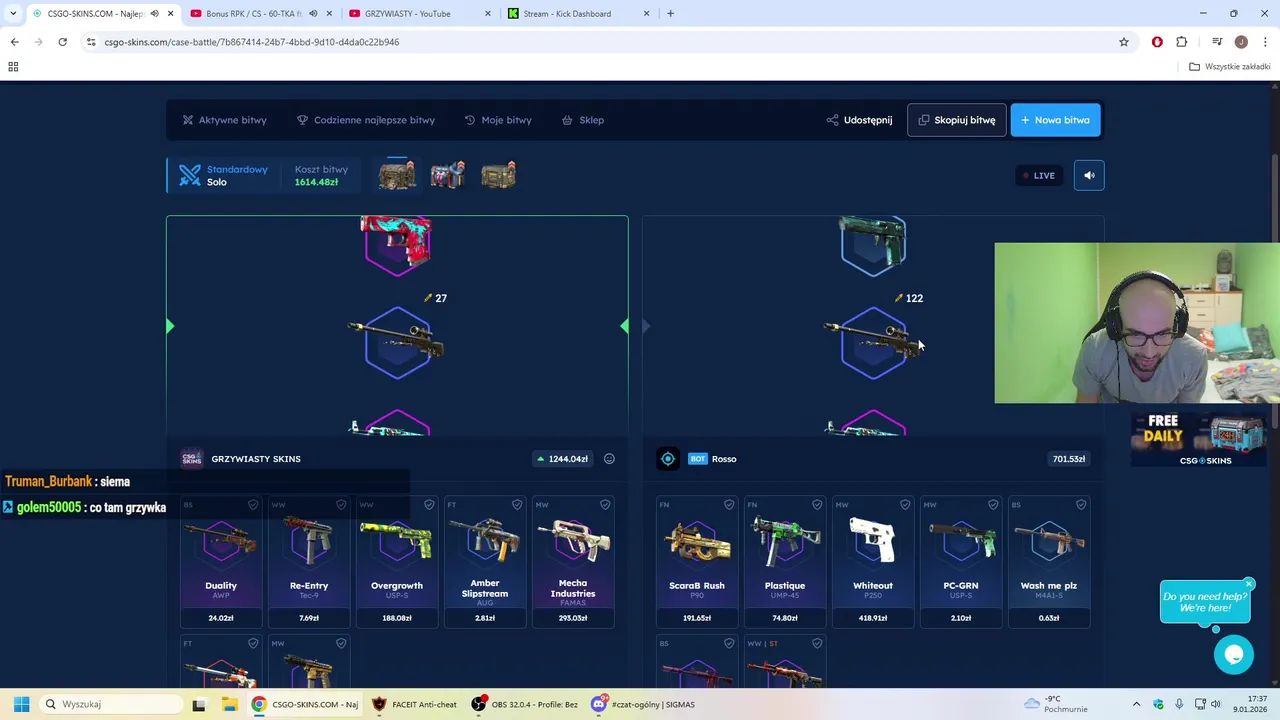Switch to OBS 32.0.4 taskbar window
Image resolution: width=1280 pixels, height=720 pixels.
pyautogui.click(x=526, y=704)
